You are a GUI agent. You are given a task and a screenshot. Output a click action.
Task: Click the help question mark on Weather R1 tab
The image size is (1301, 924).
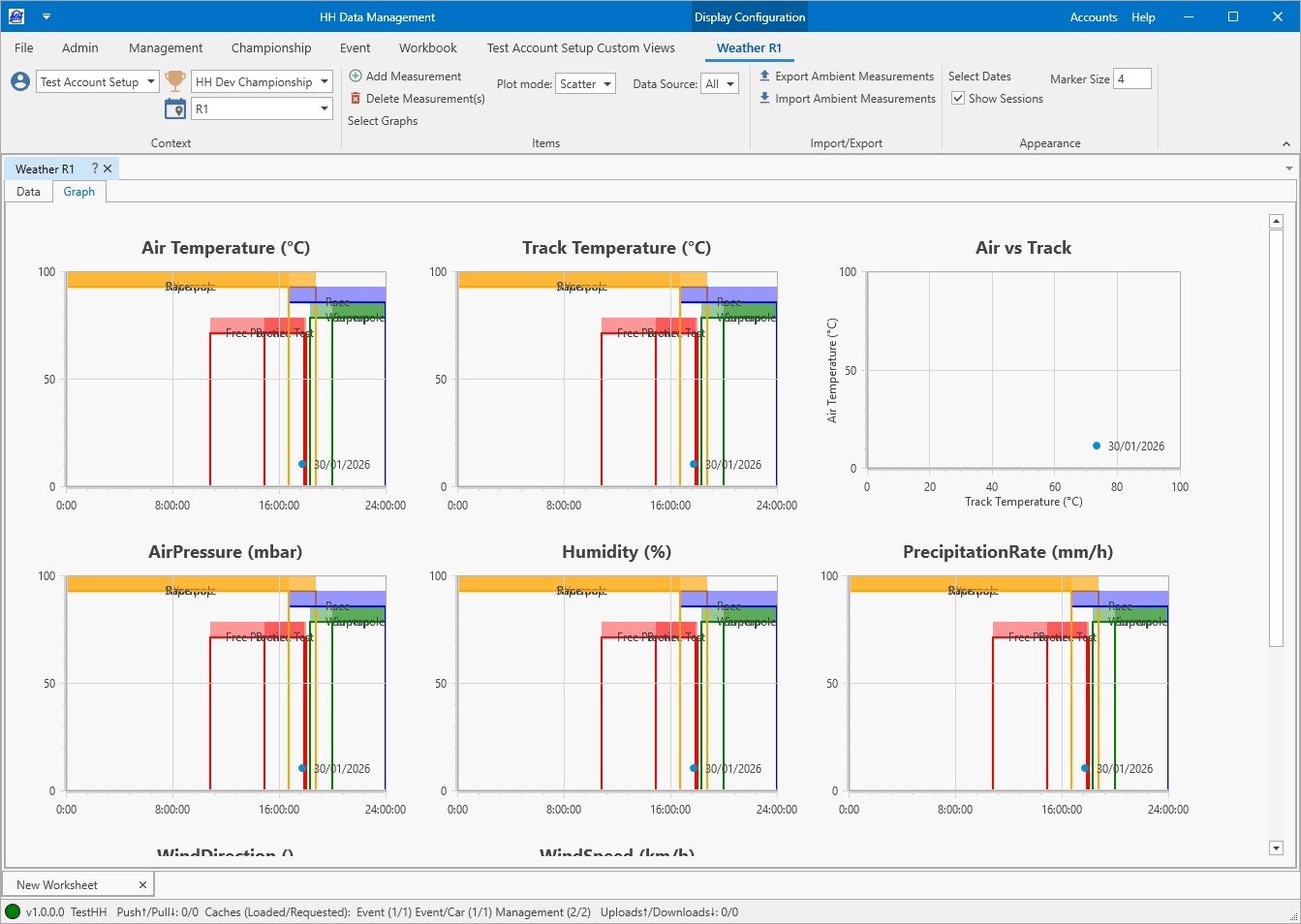95,169
